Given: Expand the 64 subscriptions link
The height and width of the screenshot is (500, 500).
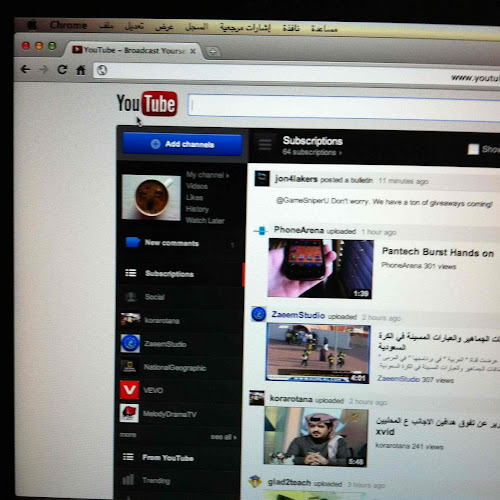Looking at the screenshot, I should [x=312, y=152].
